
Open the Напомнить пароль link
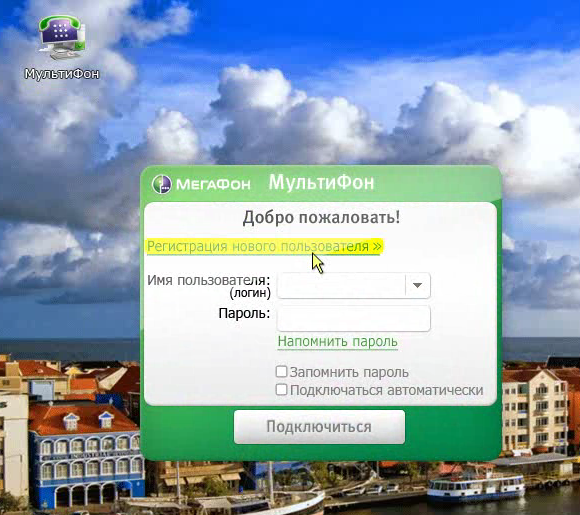point(338,341)
